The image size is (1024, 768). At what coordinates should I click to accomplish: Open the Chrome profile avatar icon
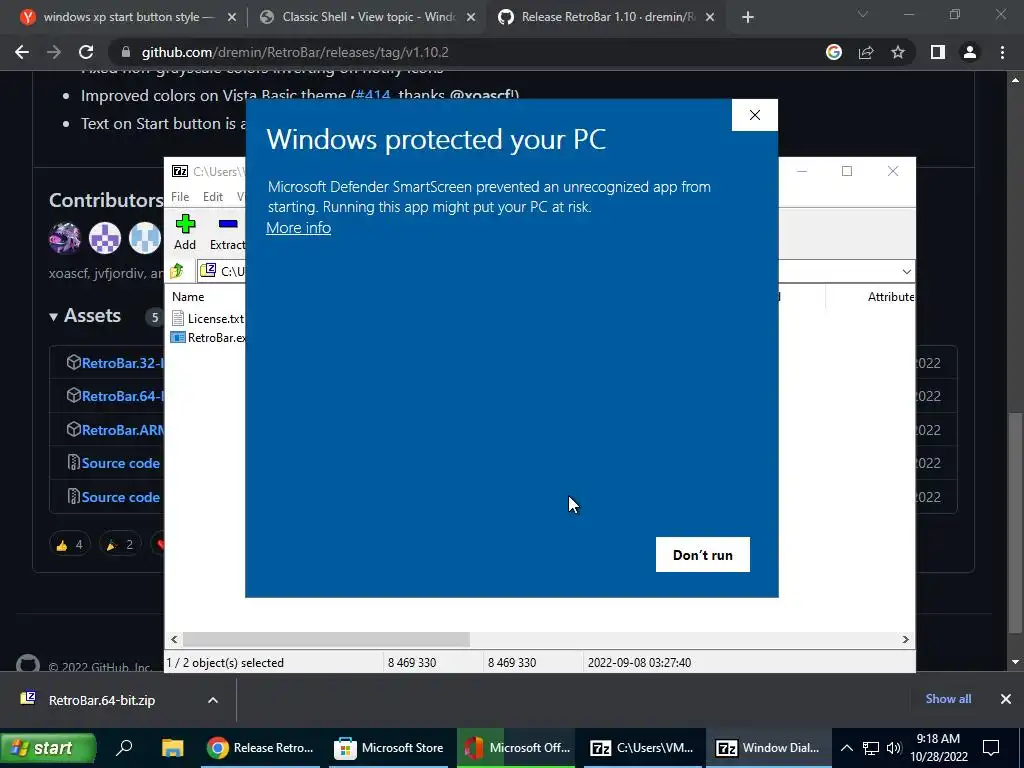970,52
